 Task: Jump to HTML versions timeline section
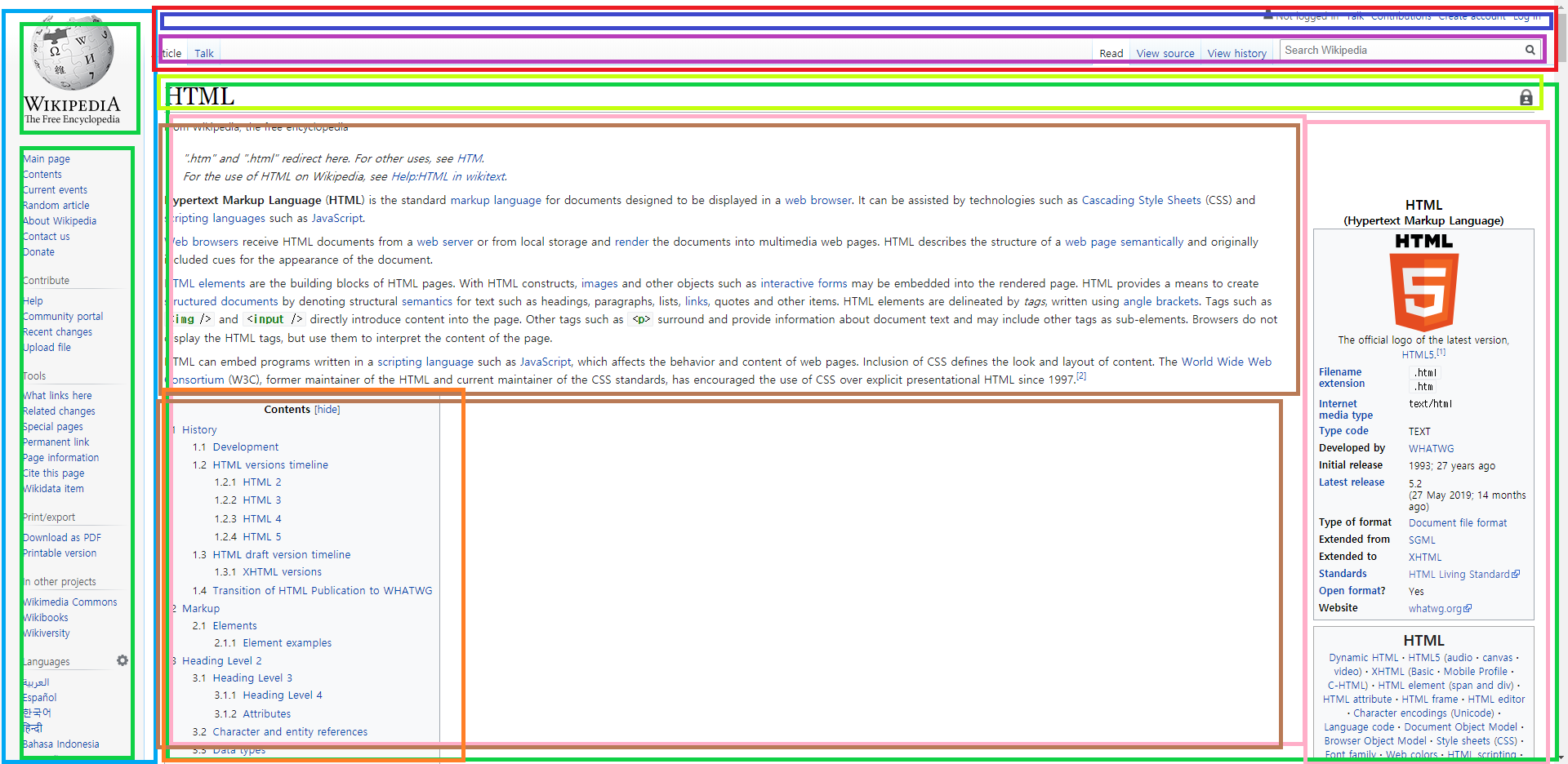270,465
